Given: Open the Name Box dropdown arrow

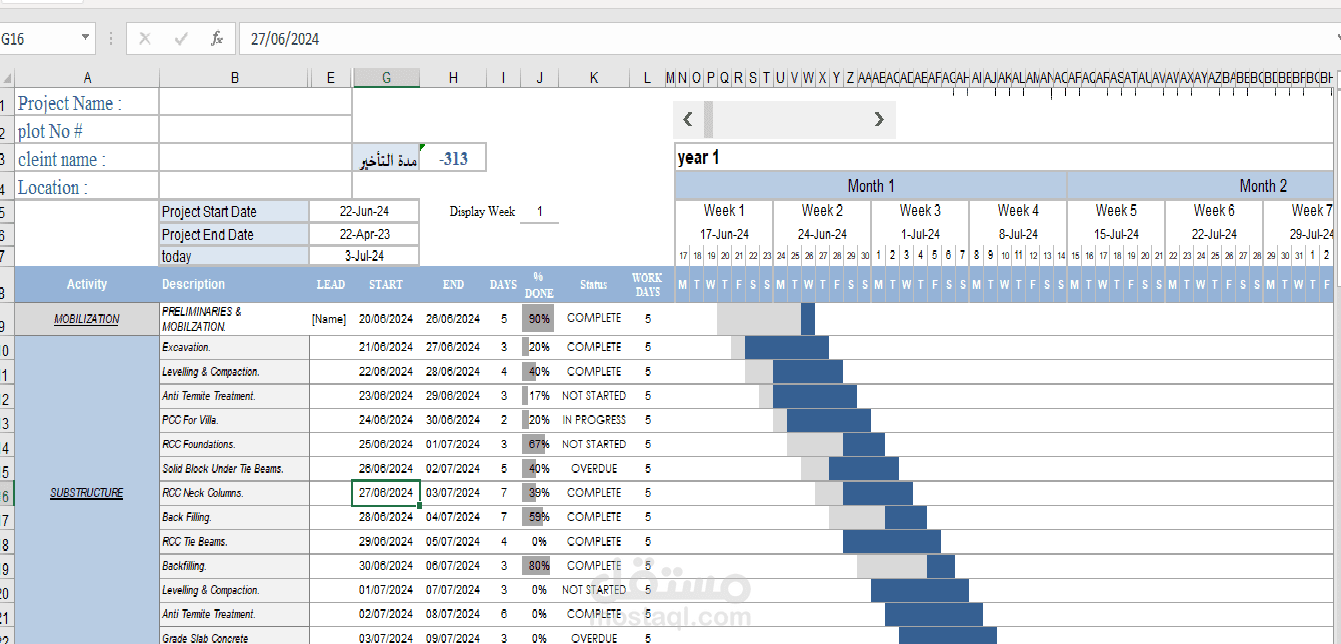Looking at the screenshot, I should tap(85, 39).
